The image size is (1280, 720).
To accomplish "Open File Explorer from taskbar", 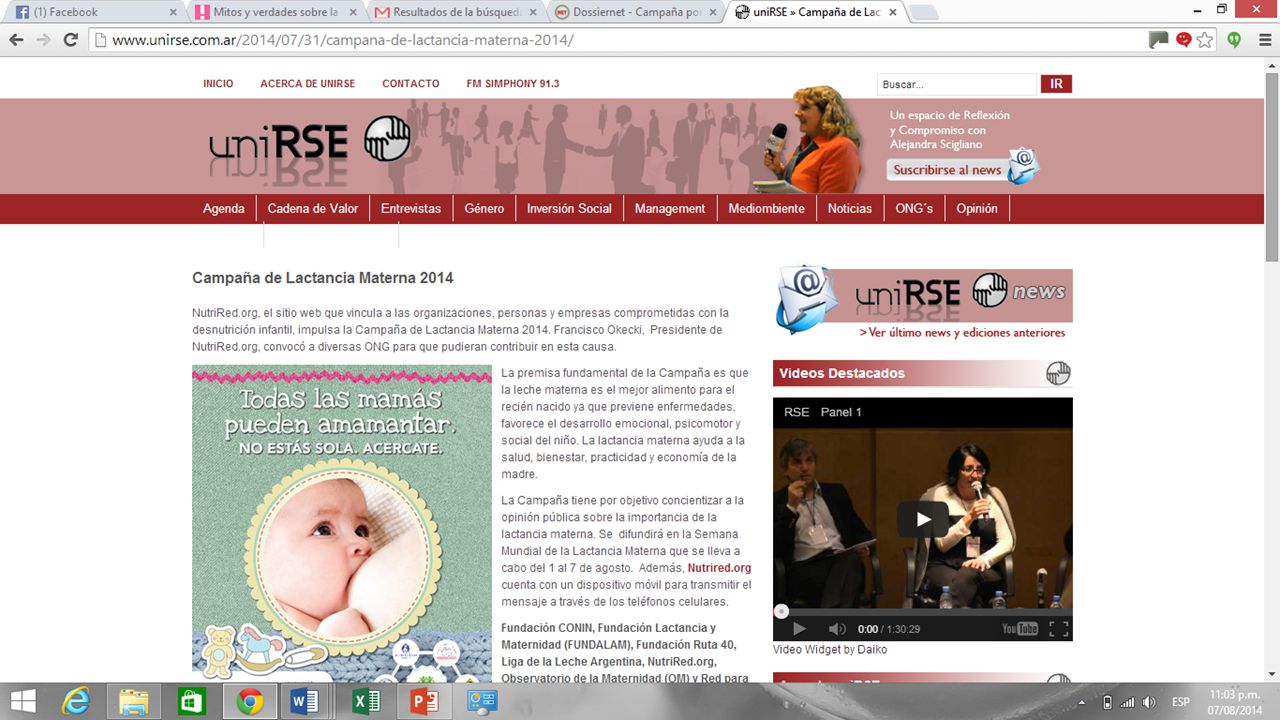I will (x=134, y=701).
